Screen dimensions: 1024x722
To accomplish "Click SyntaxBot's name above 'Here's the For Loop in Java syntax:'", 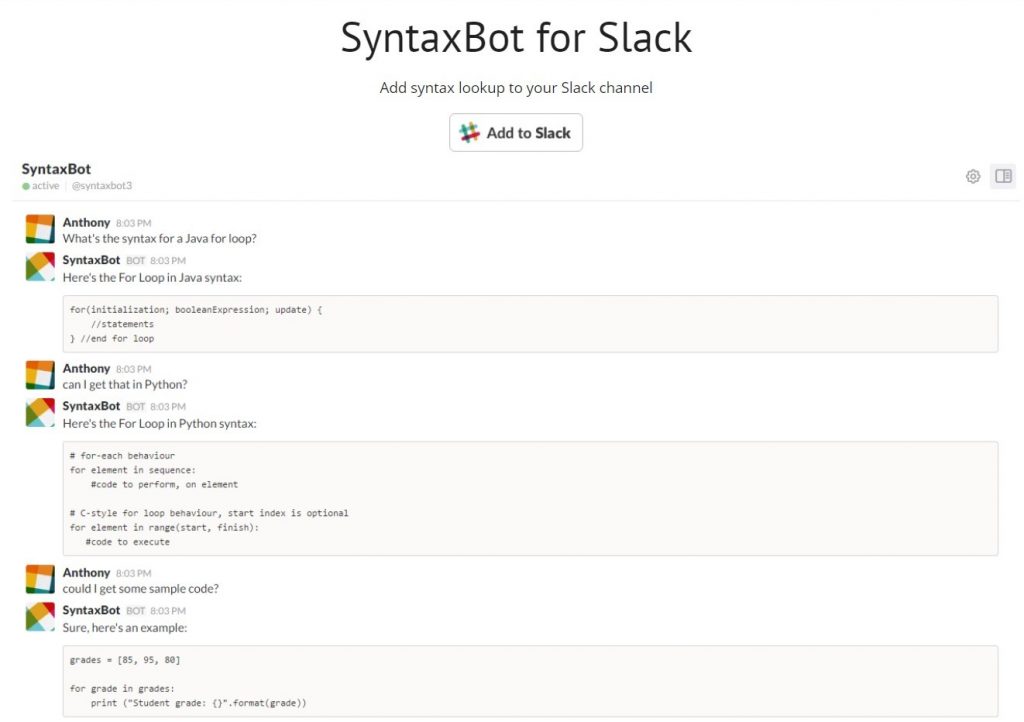I will tap(91, 260).
